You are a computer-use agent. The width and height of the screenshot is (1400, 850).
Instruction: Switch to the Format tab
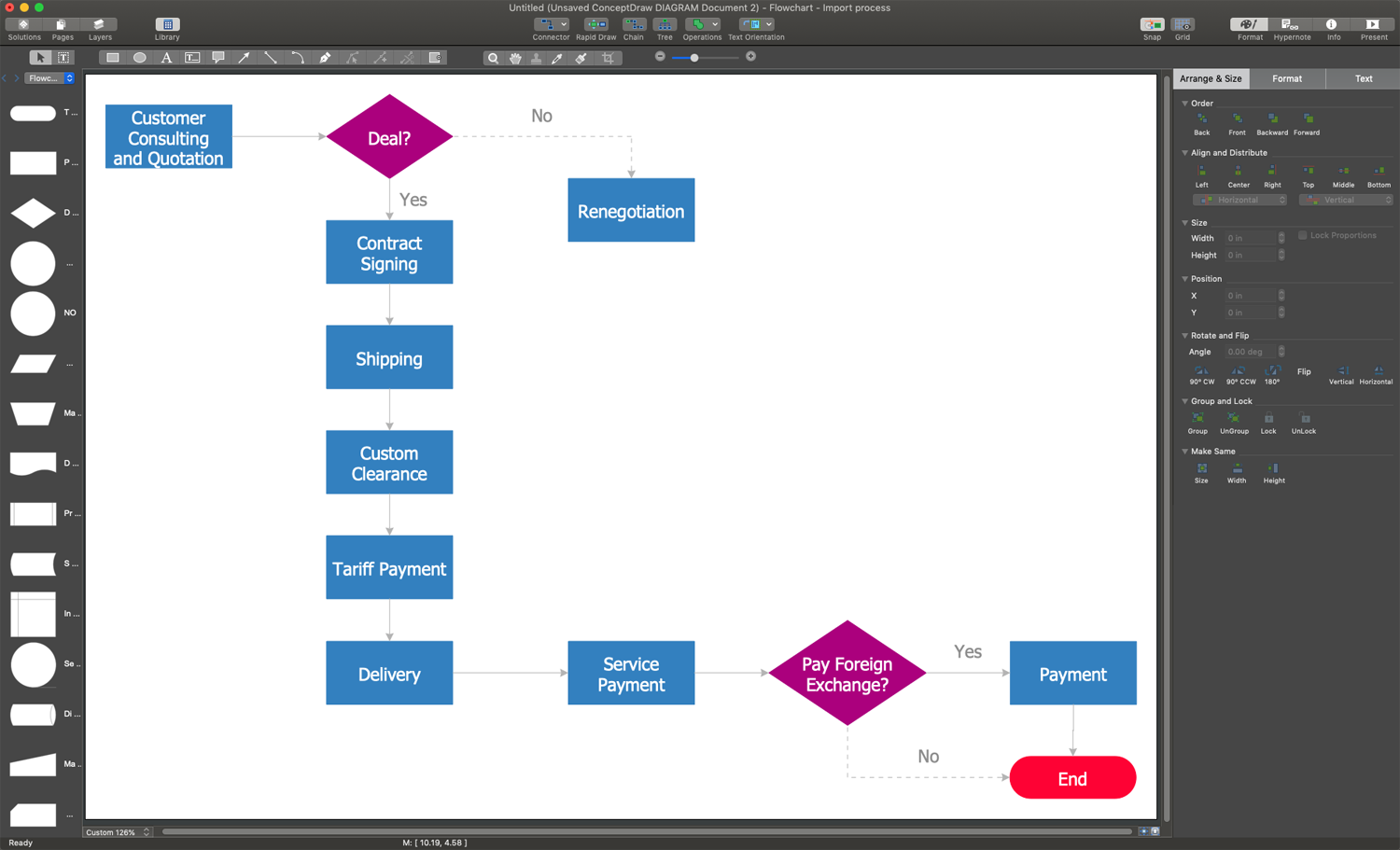pos(1287,78)
